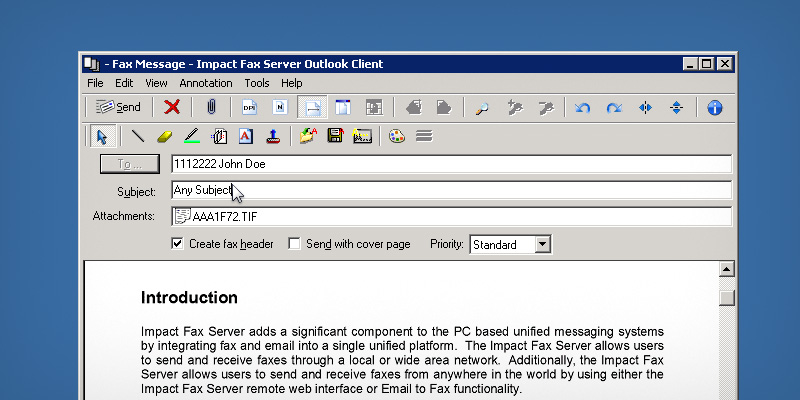800x400 pixels.
Task: Click the paperclip attach file icon
Action: pyautogui.click(x=211, y=107)
